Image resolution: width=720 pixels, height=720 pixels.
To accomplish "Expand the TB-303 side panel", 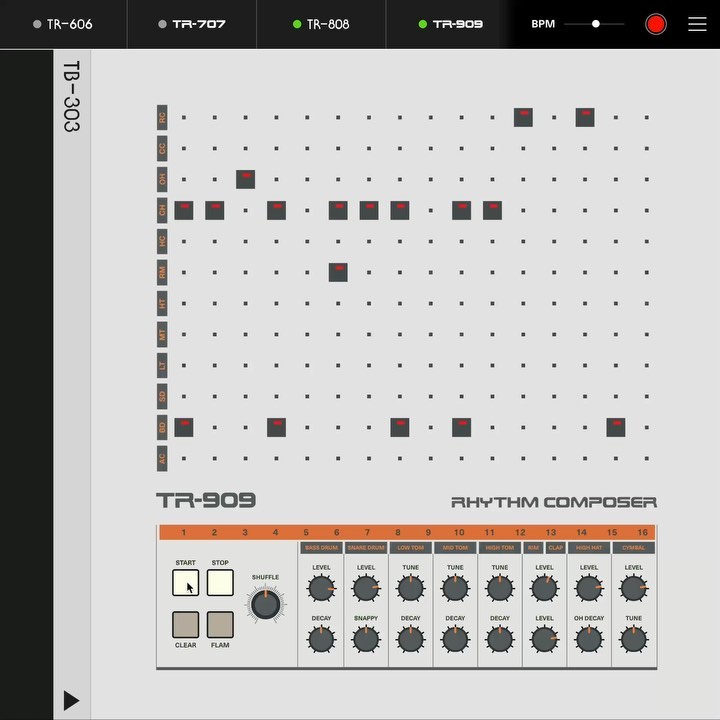I will pyautogui.click(x=71, y=96).
